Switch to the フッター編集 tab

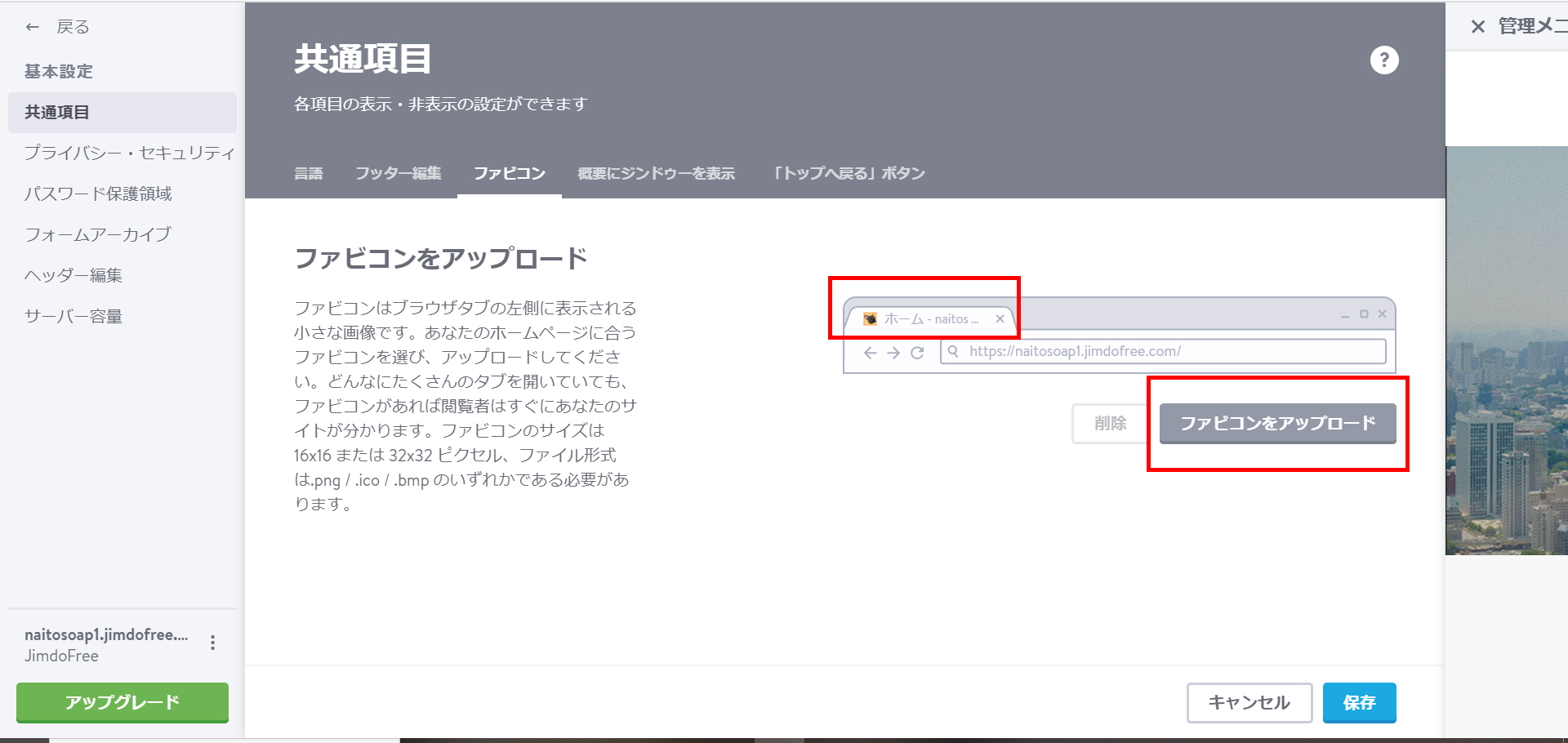[x=398, y=173]
